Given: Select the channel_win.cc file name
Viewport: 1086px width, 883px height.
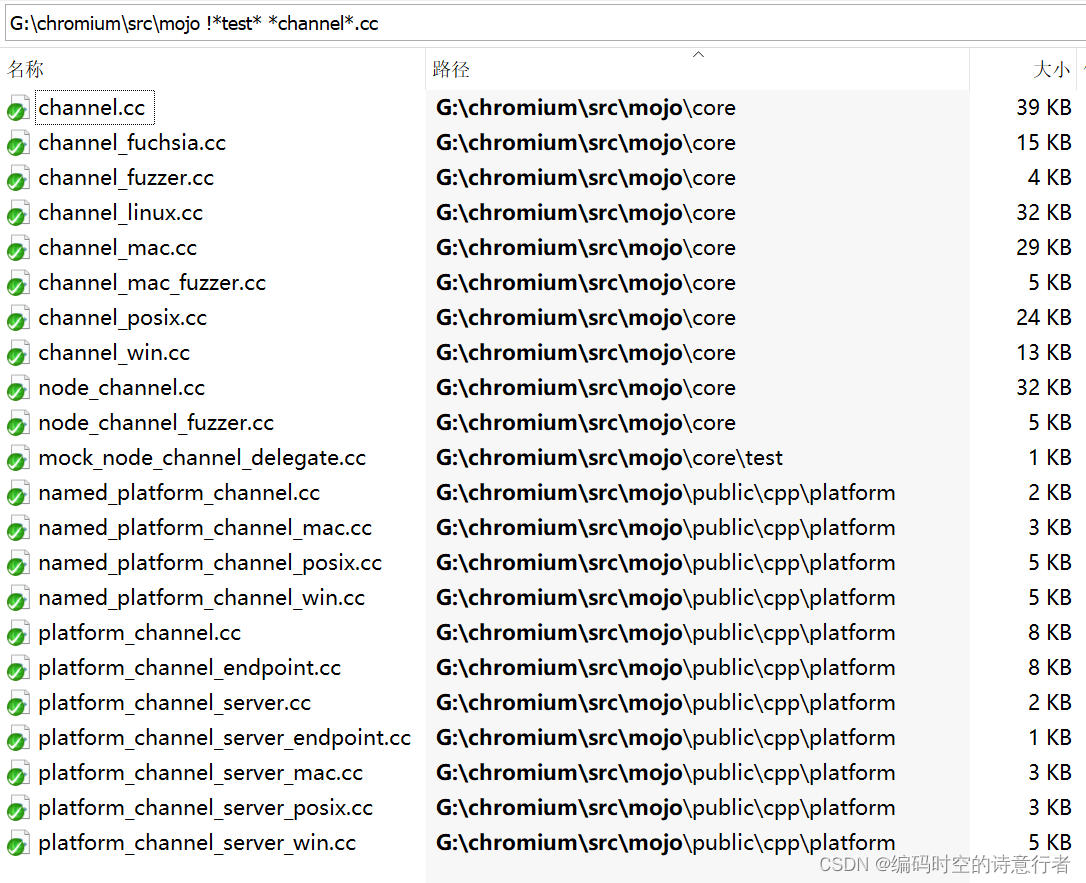Looking at the screenshot, I should [x=114, y=353].
